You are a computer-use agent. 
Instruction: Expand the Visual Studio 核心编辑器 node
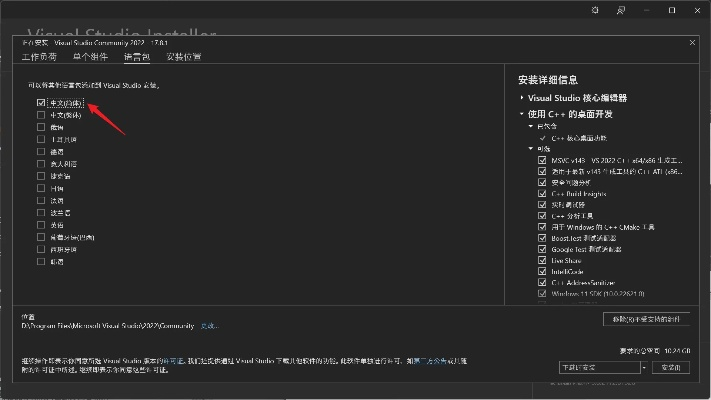[521, 98]
